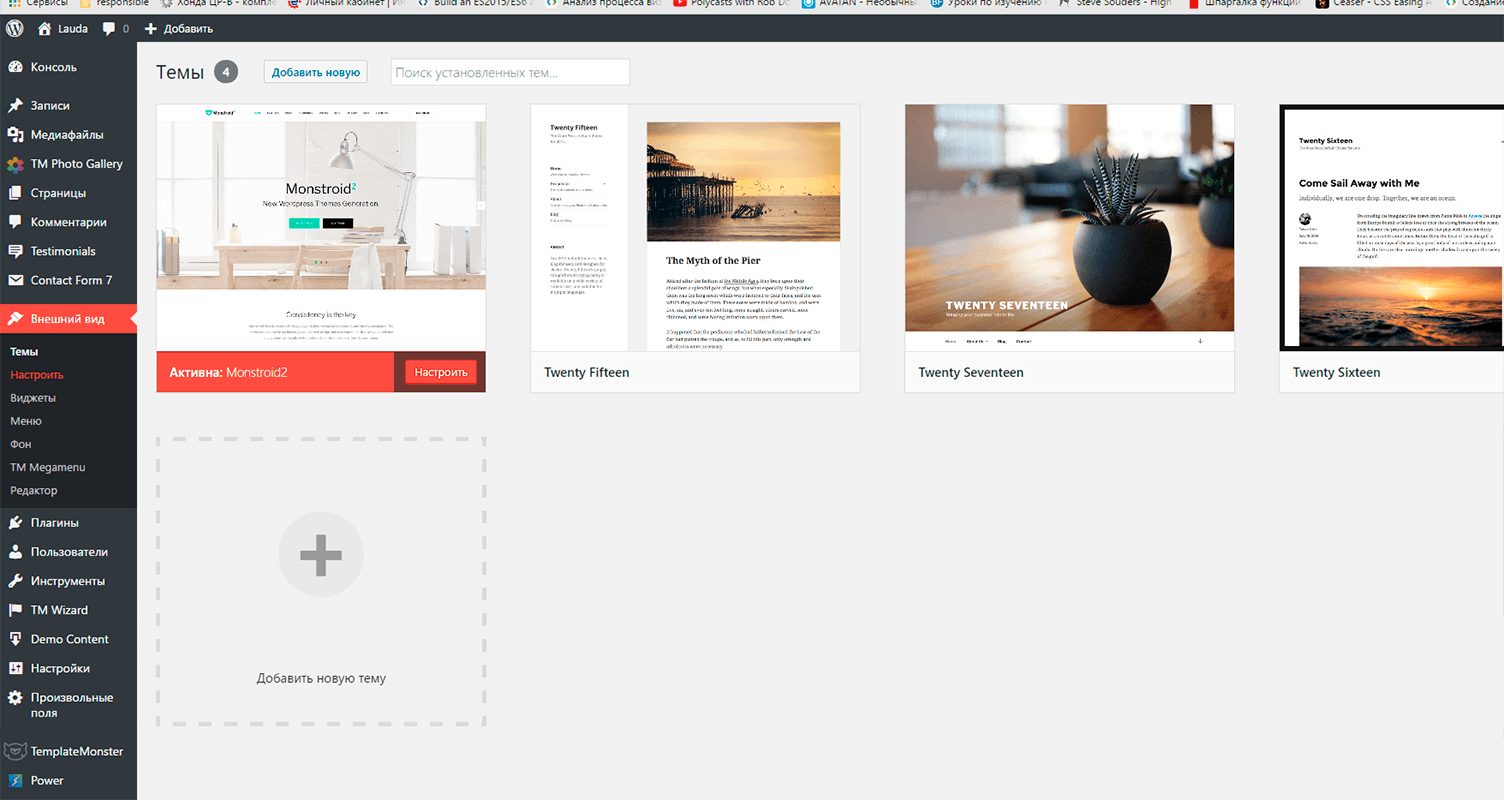The image size is (1504, 800).
Task: Open Фон submenu link
Action: (21, 444)
